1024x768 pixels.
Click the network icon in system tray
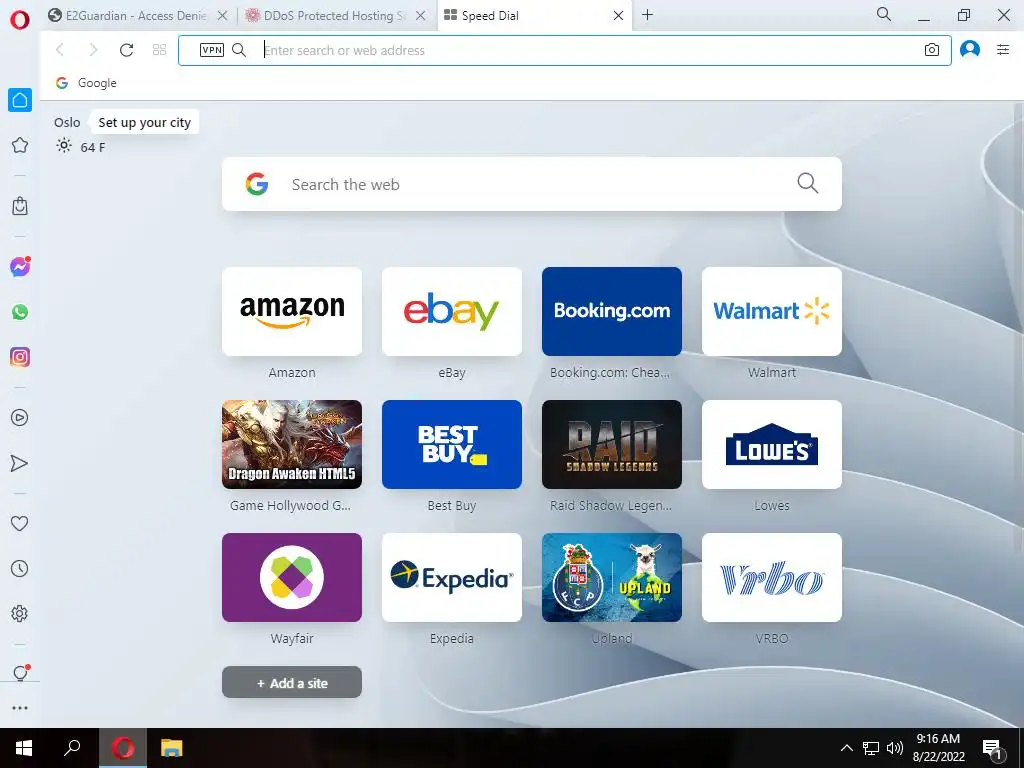click(871, 748)
